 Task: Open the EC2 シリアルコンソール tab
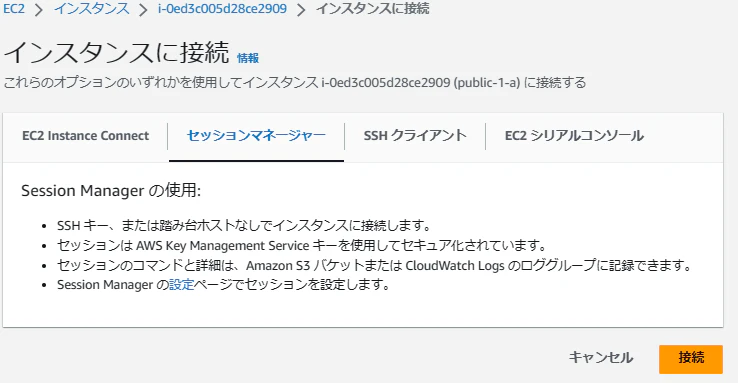coord(574,136)
